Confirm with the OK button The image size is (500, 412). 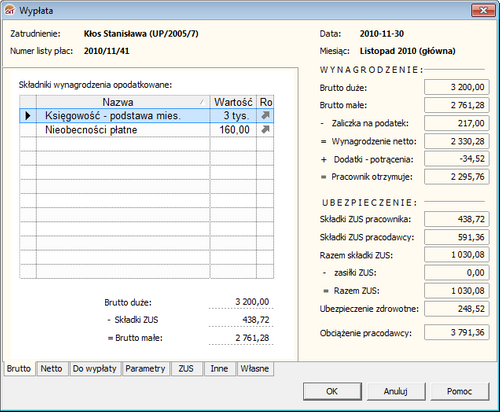tap(332, 391)
